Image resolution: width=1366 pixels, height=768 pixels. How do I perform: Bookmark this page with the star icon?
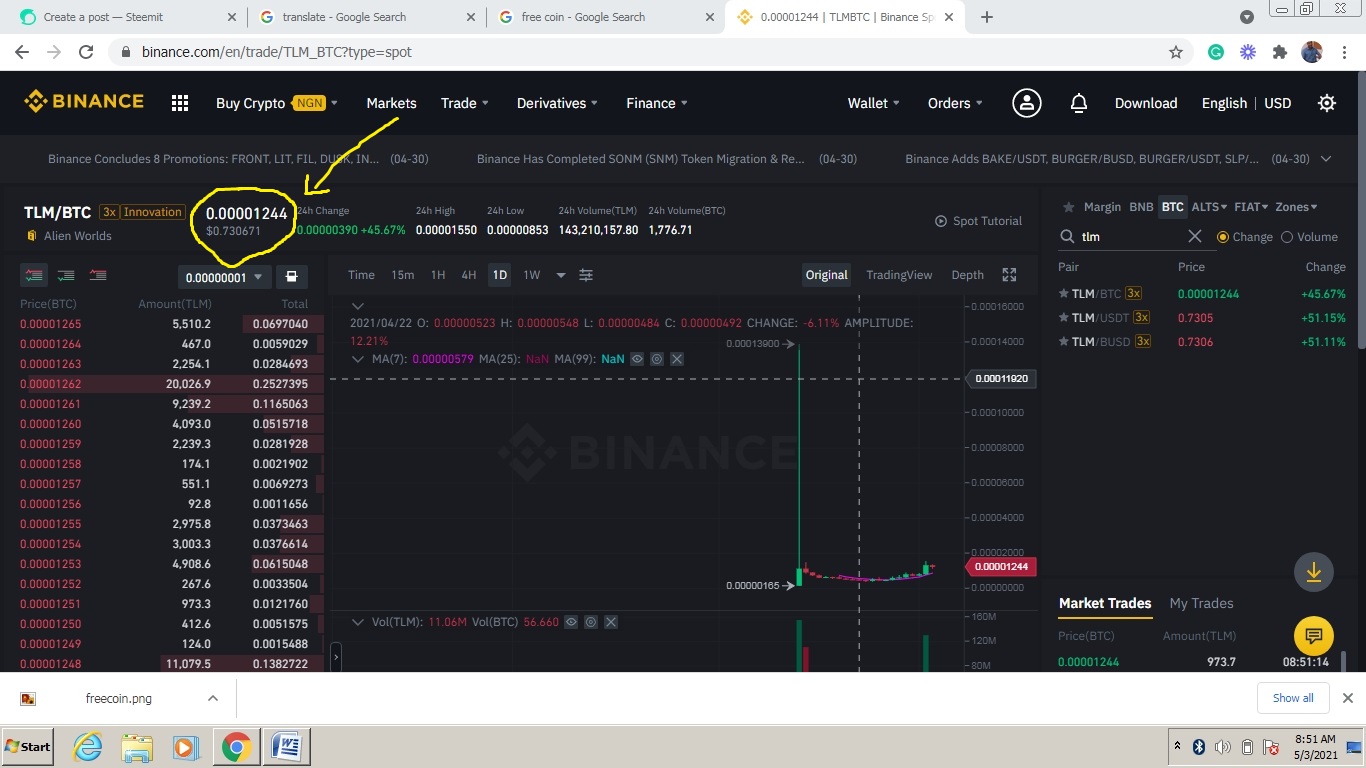pyautogui.click(x=1176, y=52)
